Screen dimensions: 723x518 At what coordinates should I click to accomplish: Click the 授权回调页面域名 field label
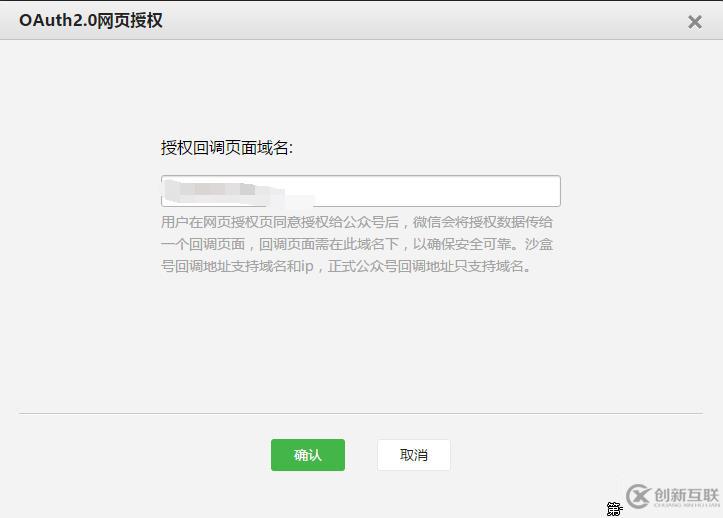coord(226,148)
